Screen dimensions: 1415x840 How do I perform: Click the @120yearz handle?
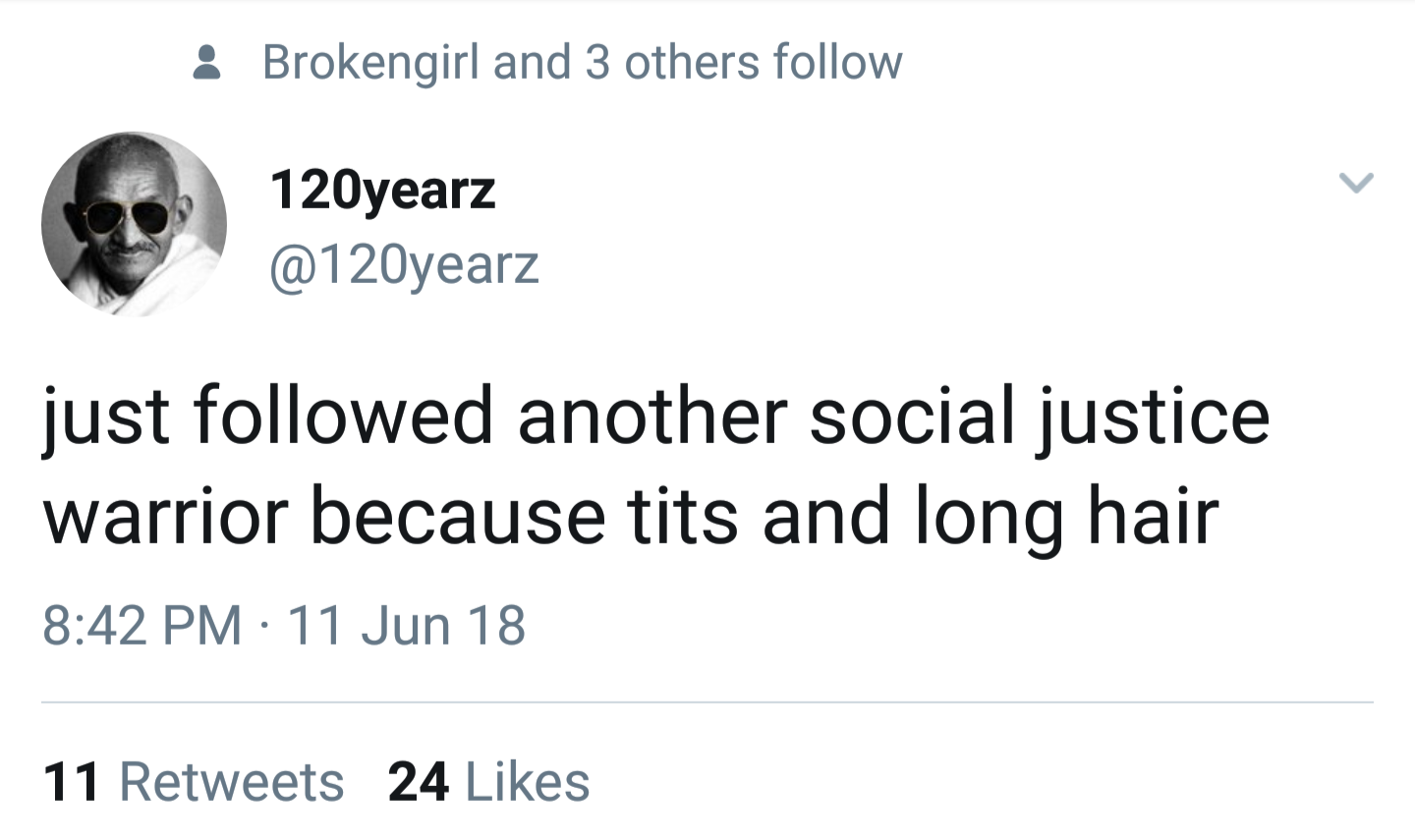point(404,265)
